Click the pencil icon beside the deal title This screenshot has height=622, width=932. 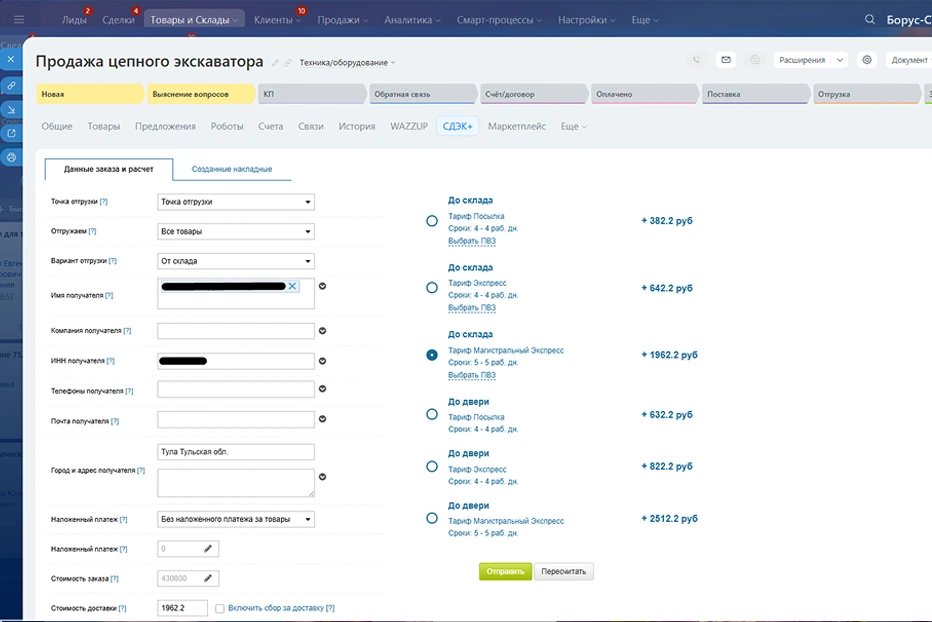(276, 63)
